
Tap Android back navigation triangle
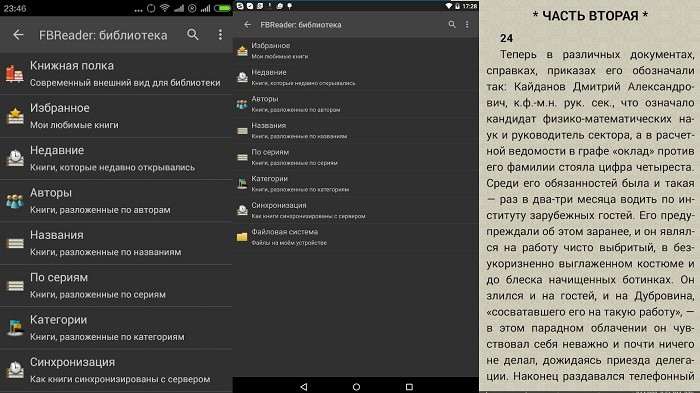point(304,386)
